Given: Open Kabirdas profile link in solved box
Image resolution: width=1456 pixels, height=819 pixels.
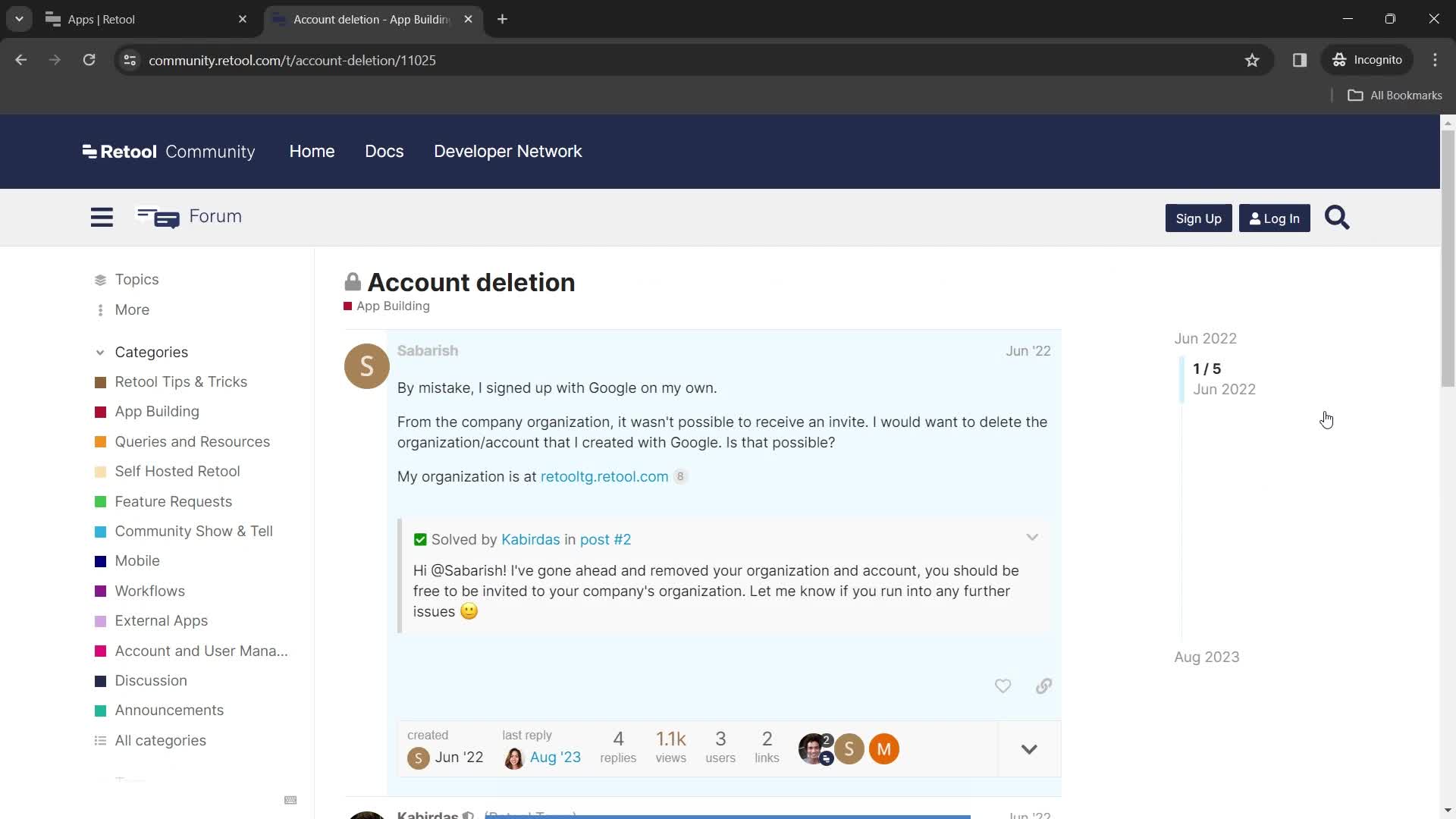Looking at the screenshot, I should [x=530, y=539].
